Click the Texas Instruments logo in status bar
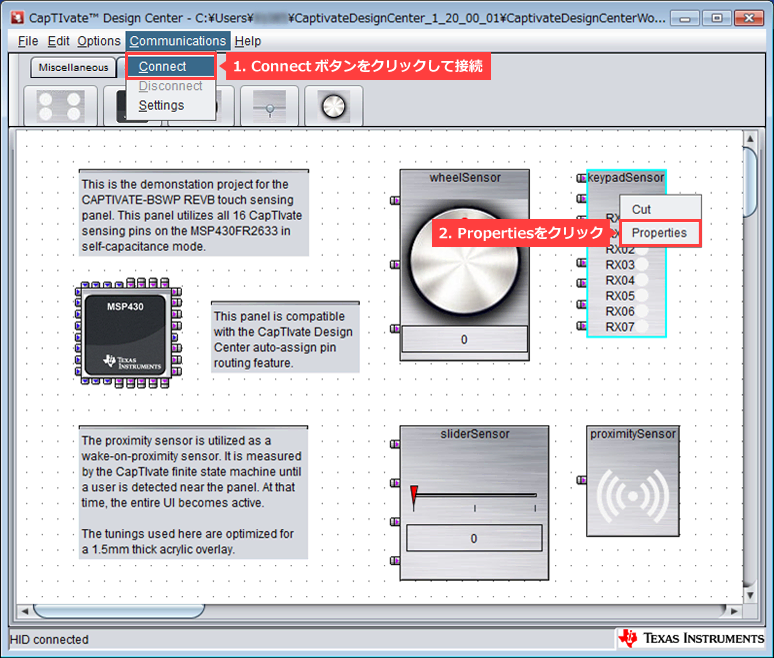The width and height of the screenshot is (774, 658). pyautogui.click(x=691, y=638)
